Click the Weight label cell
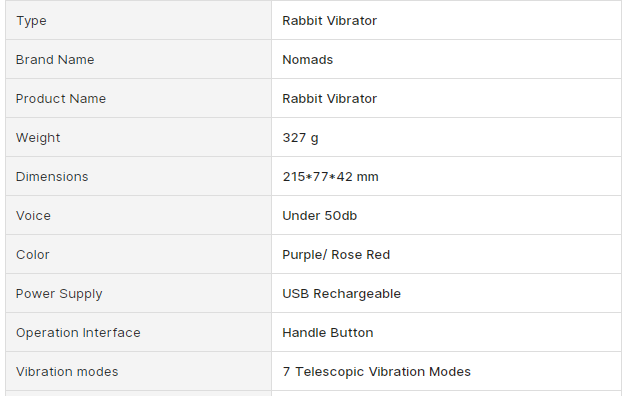This screenshot has height=396, width=629. (138, 137)
